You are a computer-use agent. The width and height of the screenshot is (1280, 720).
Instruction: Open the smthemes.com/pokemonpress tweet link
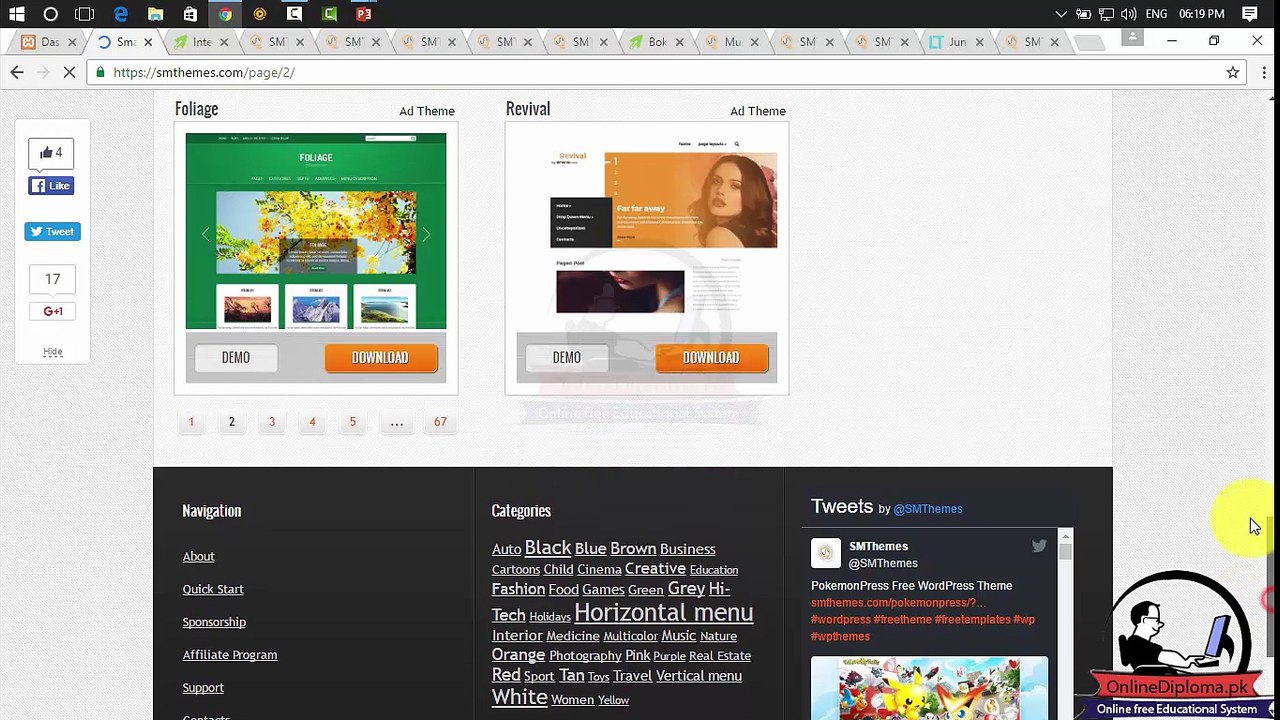click(897, 603)
